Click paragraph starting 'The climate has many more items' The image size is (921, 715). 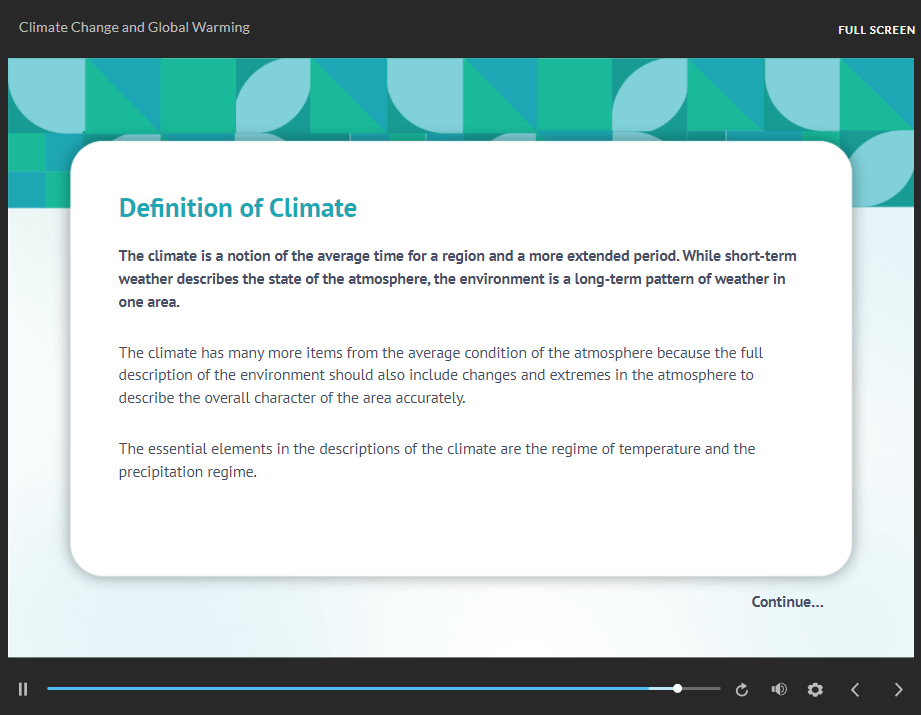click(x=441, y=375)
